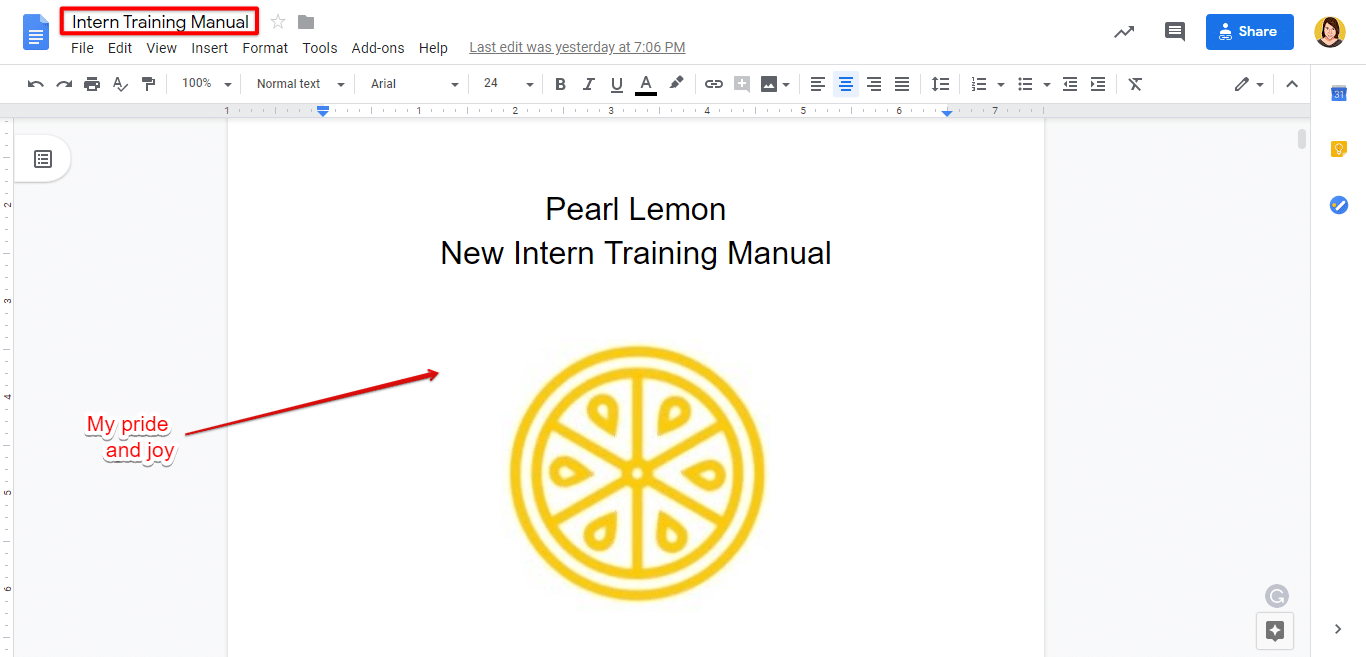Decrease indent

point(1070,84)
